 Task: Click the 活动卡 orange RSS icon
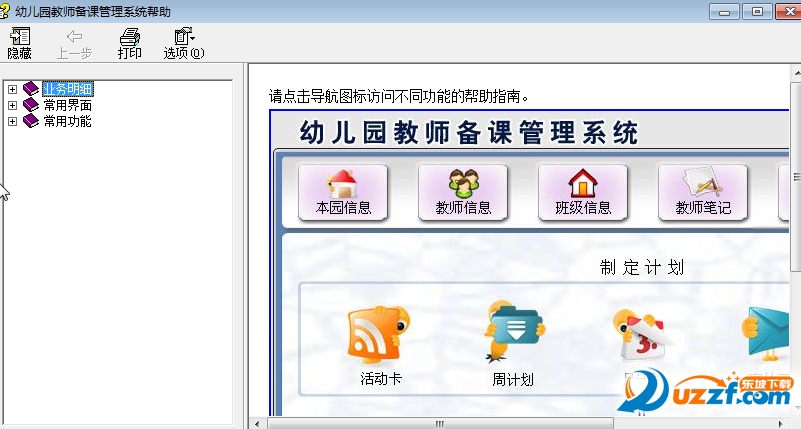pyautogui.click(x=378, y=335)
